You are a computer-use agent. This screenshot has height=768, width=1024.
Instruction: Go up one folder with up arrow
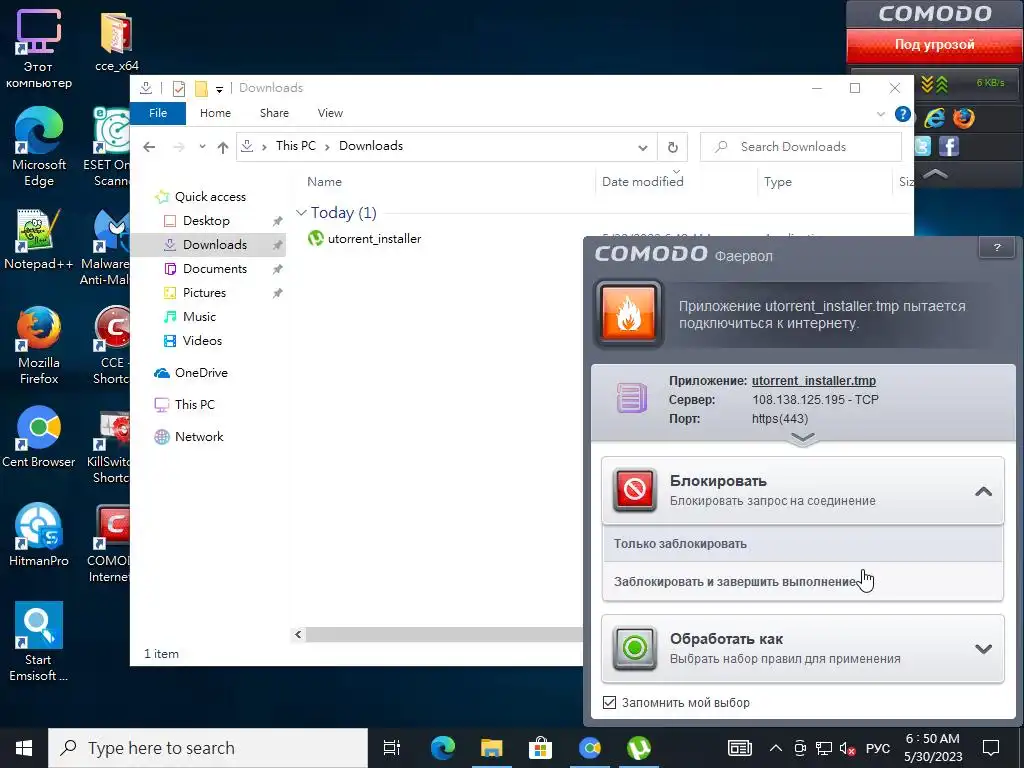(223, 147)
